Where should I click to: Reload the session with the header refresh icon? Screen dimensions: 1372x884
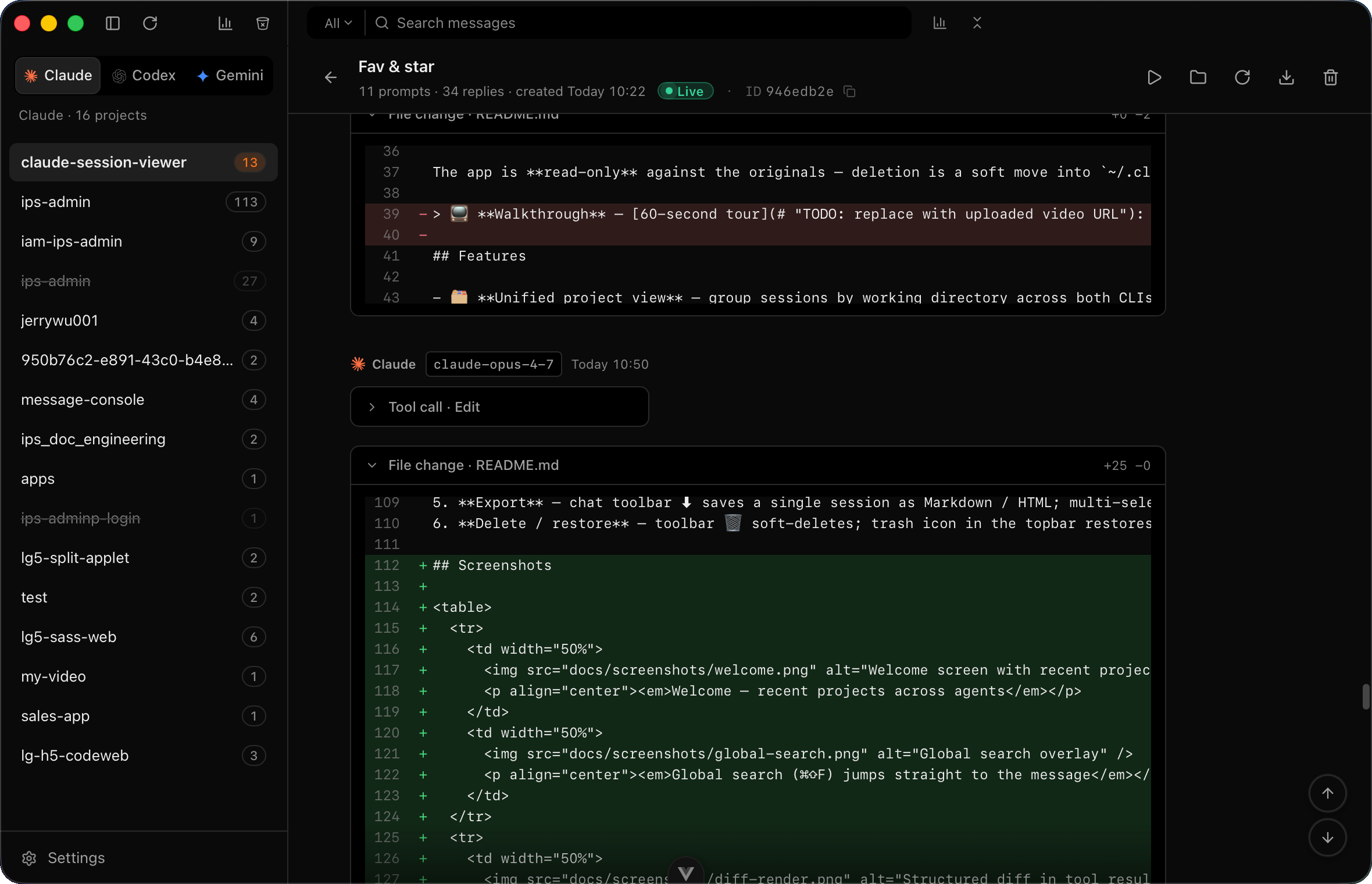point(1242,77)
